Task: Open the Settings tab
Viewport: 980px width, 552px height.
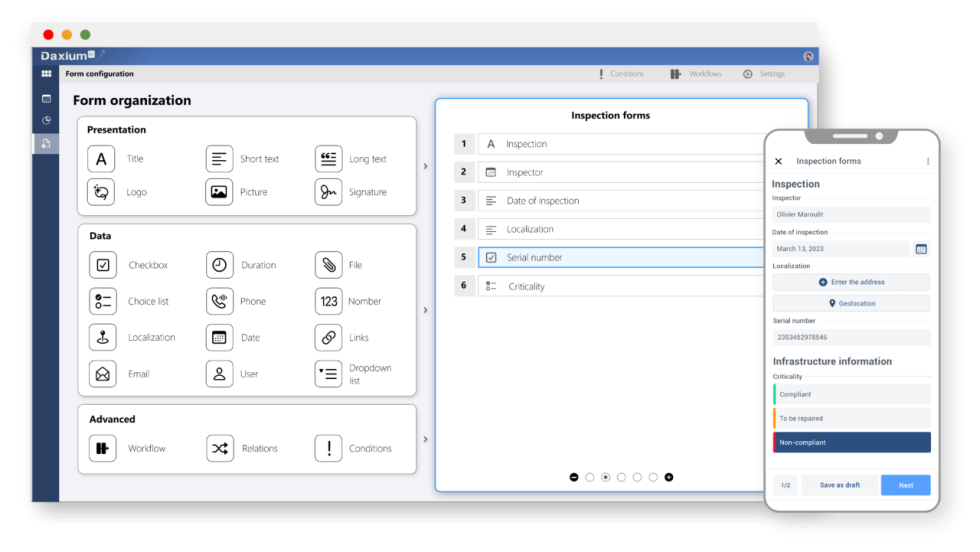Action: pyautogui.click(x=764, y=74)
